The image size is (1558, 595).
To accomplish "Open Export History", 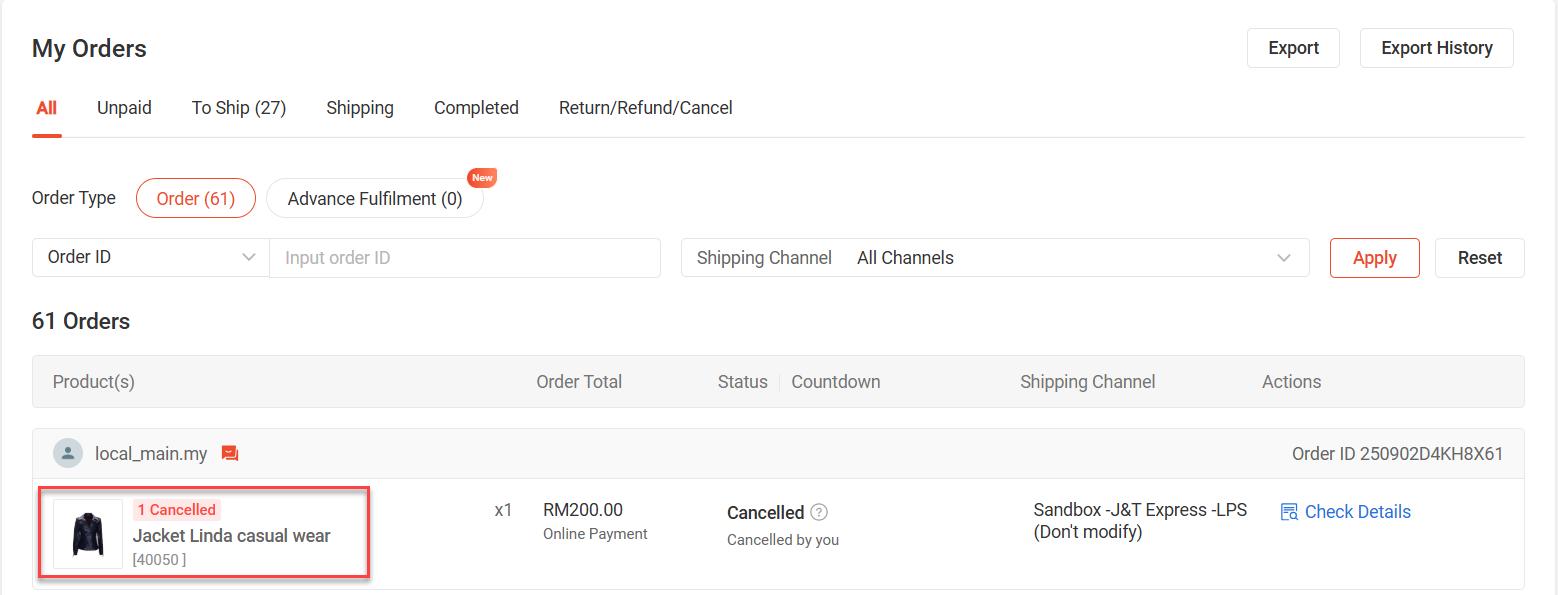I will [x=1436, y=48].
